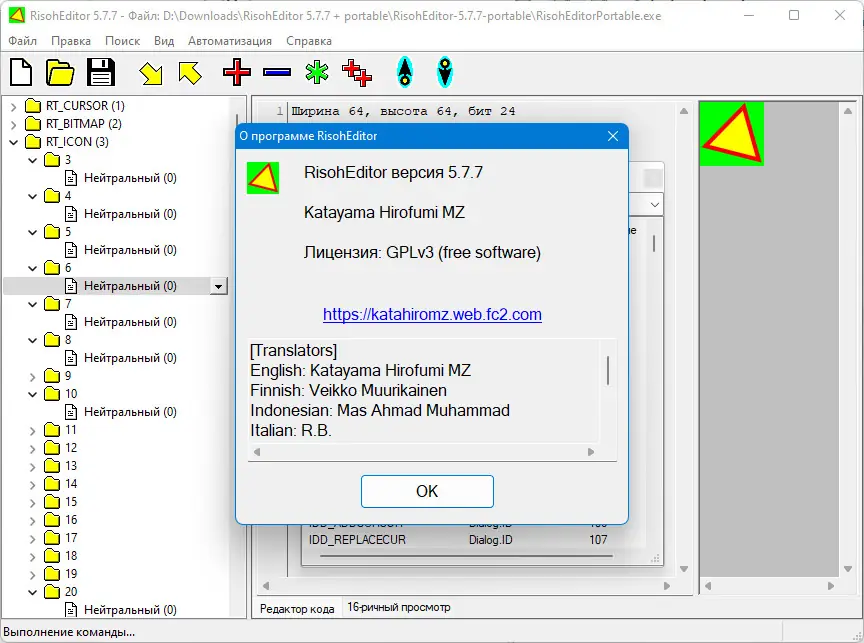Save file with floppy disk icon
Screen dimensions: 864x643
(100, 72)
